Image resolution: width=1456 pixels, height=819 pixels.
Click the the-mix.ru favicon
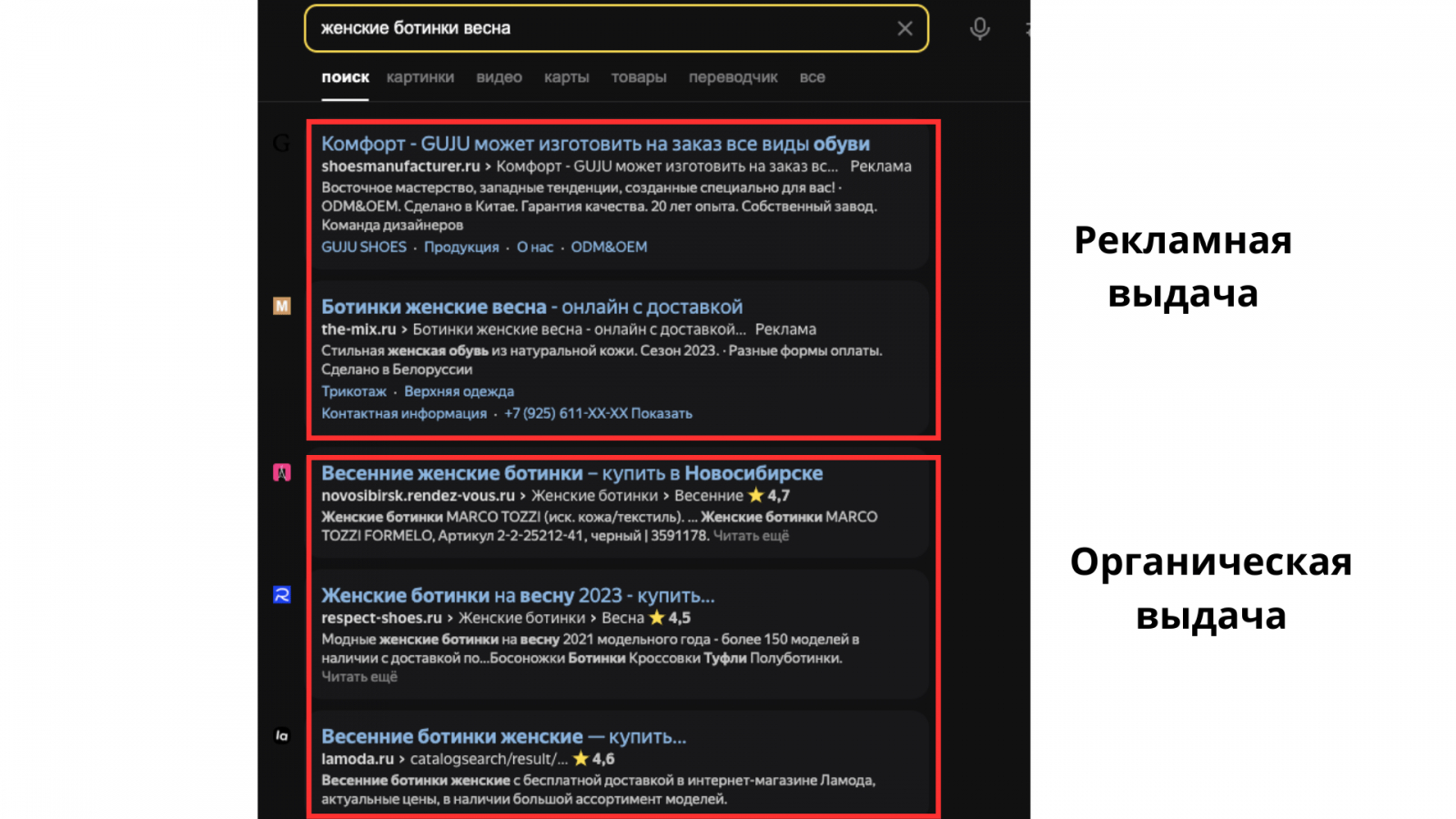282,306
